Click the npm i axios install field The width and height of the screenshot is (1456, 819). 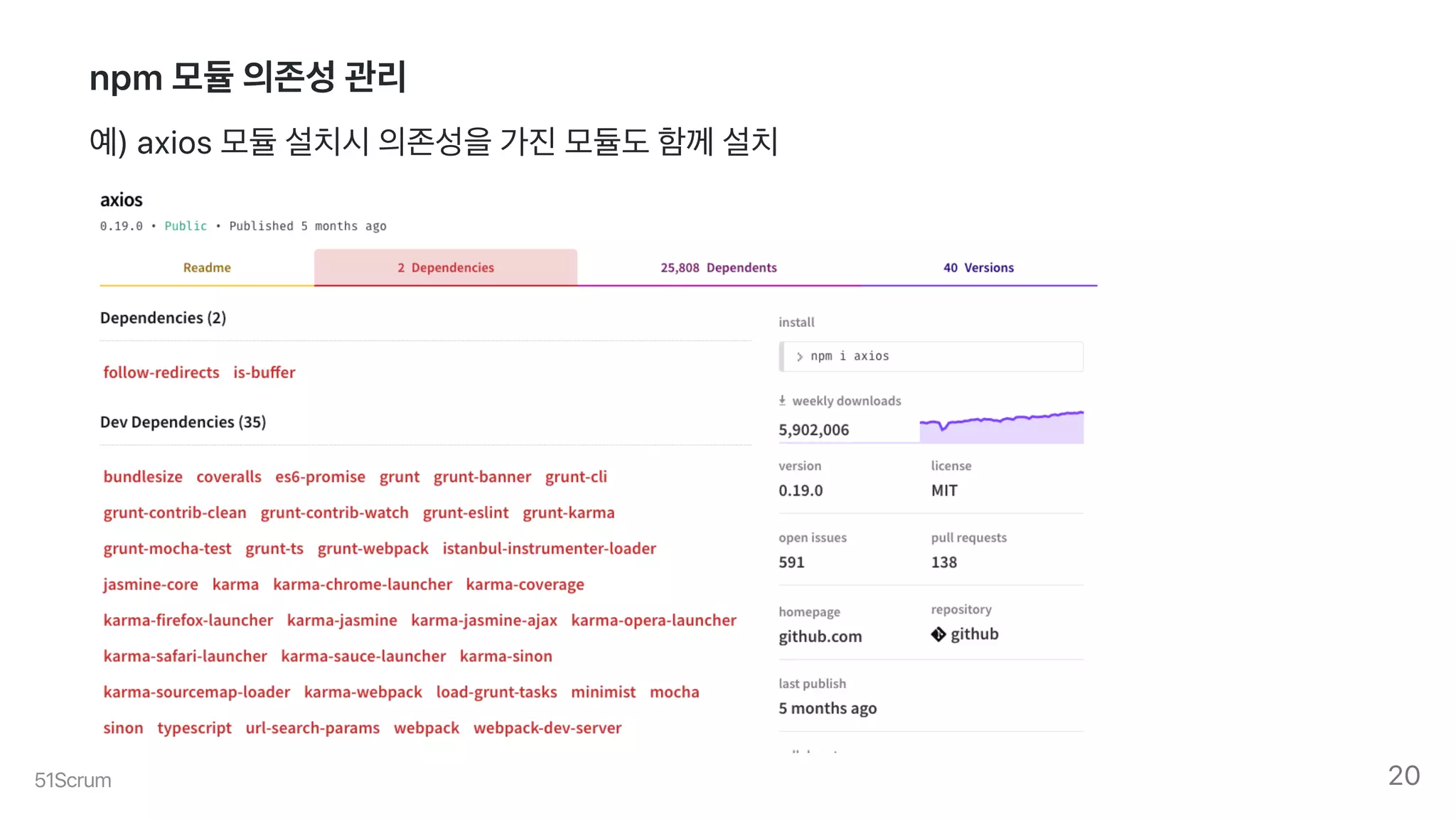[x=931, y=356]
